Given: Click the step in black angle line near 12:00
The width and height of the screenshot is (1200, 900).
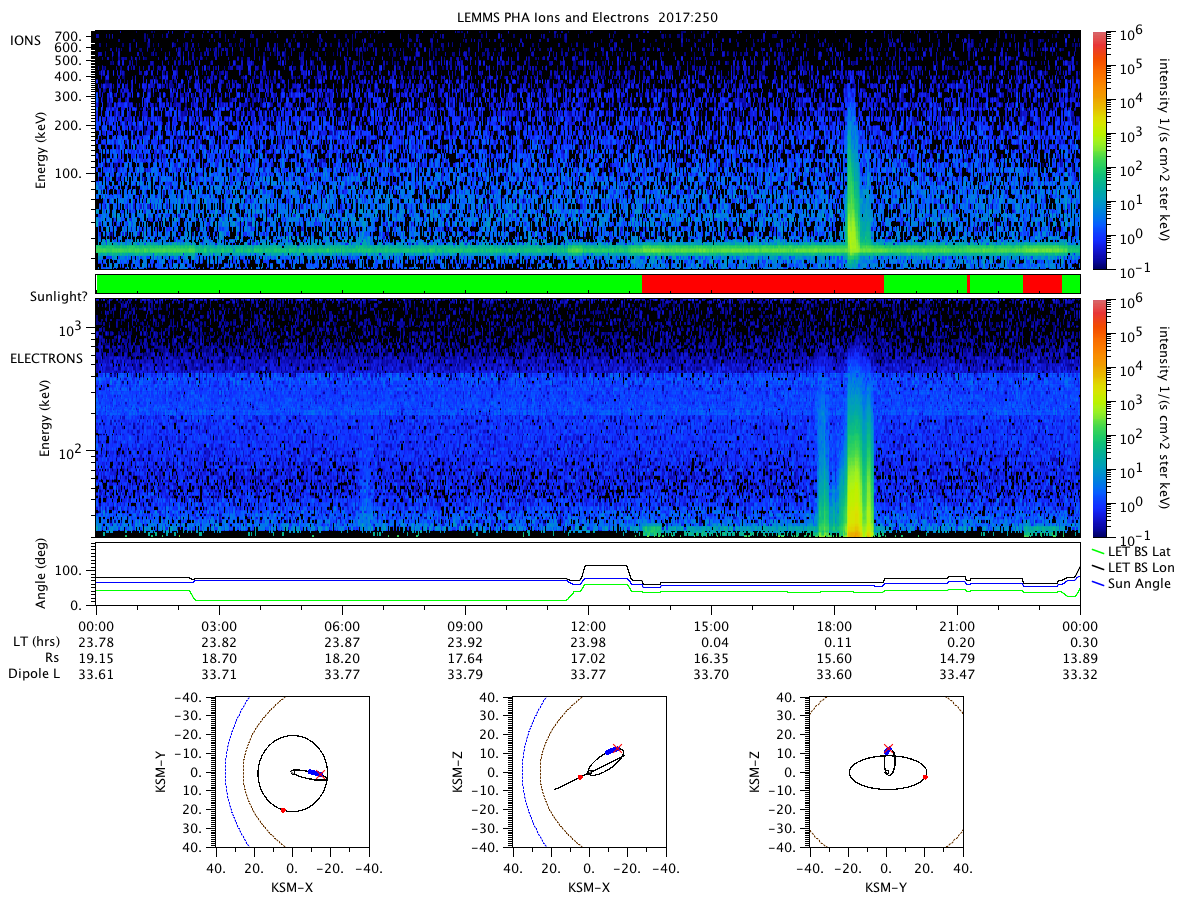Looking at the screenshot, I should click(x=583, y=572).
